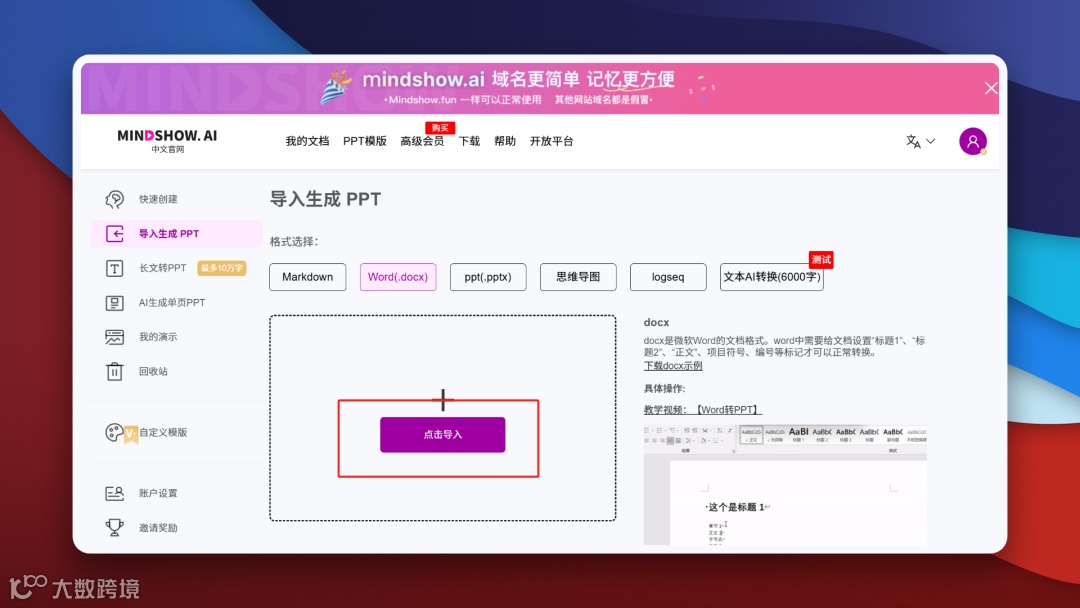Viewport: 1080px width, 608px height.
Task: Click the 导入生成 PPT import icon
Action: 114,233
